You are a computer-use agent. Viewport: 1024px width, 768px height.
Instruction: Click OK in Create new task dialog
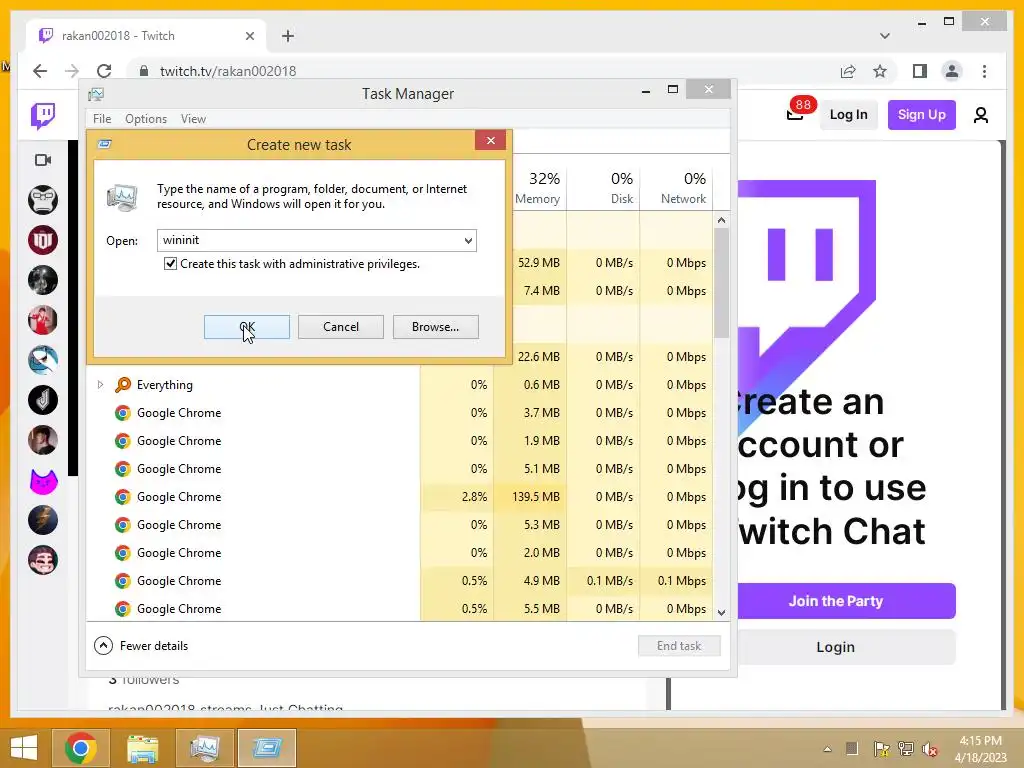pos(247,327)
